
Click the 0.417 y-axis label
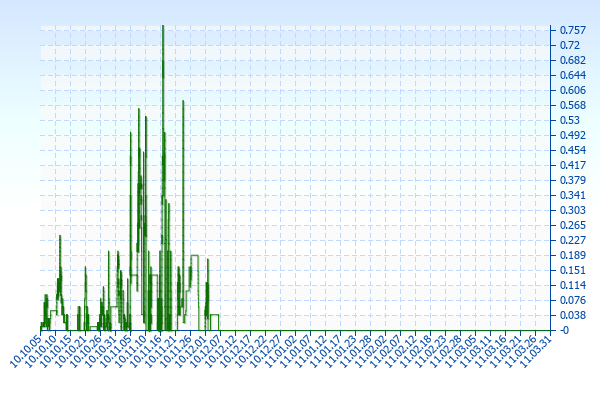pyautogui.click(x=572, y=165)
